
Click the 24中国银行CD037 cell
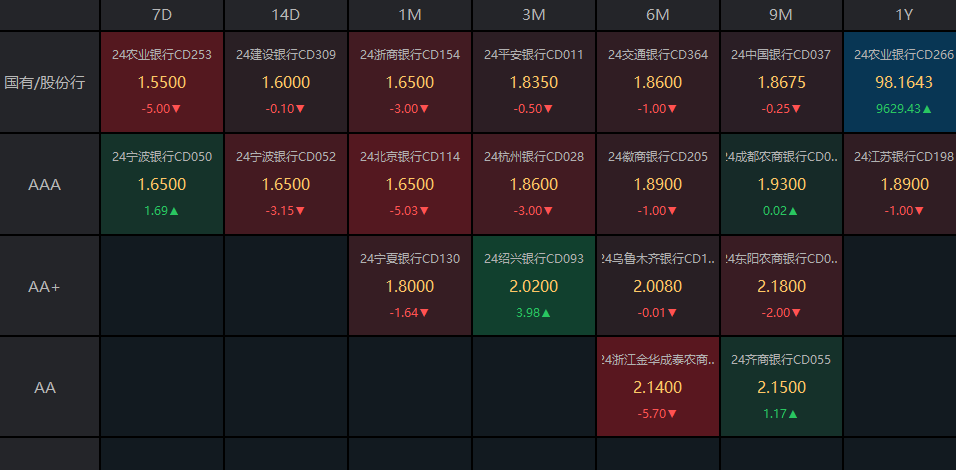(x=781, y=82)
